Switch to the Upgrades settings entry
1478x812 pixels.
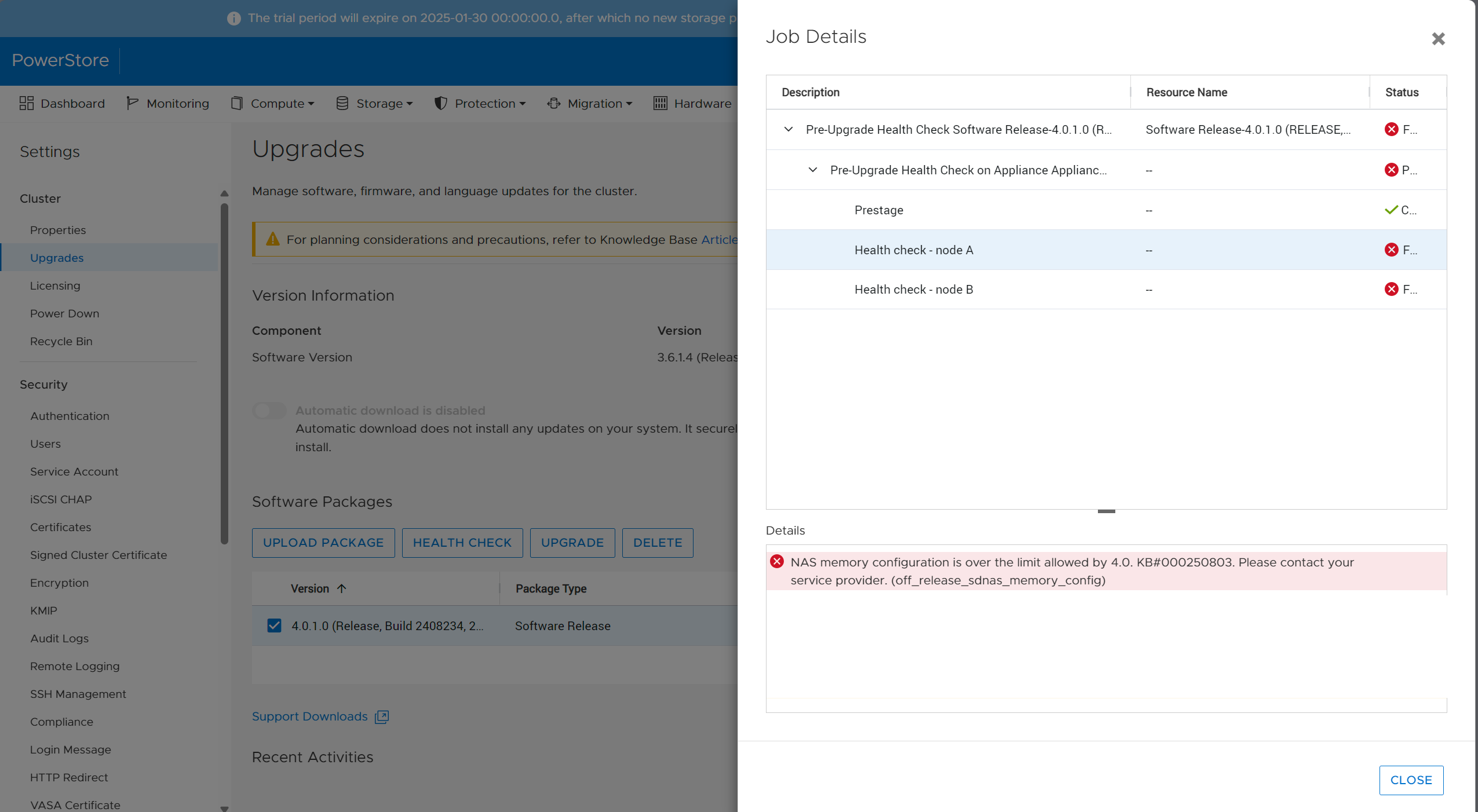(x=57, y=257)
